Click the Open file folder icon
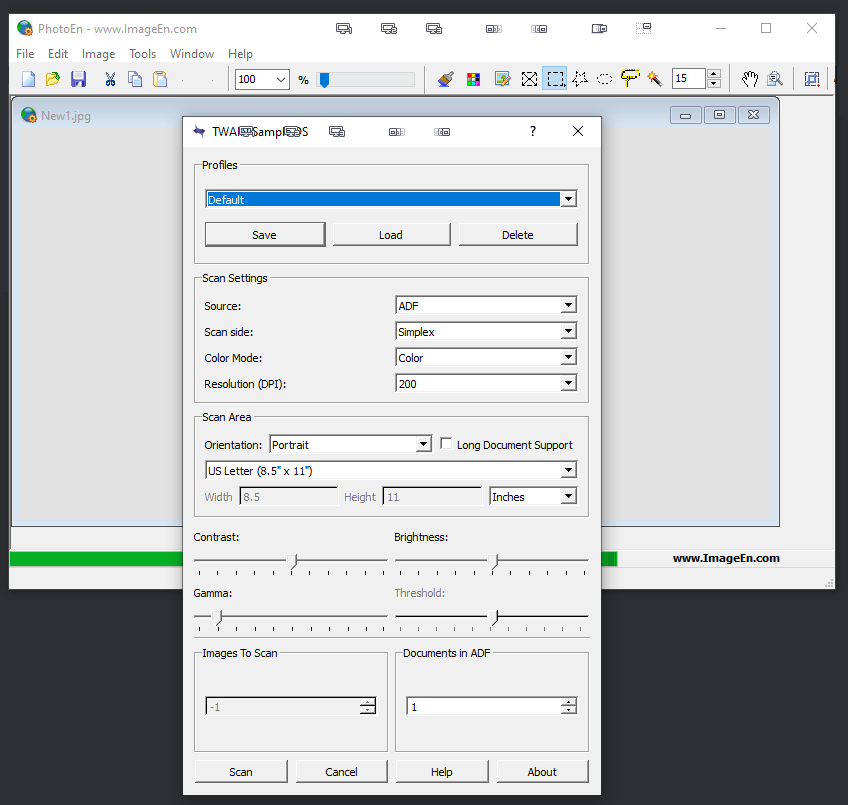The image size is (848, 805). pos(52,79)
